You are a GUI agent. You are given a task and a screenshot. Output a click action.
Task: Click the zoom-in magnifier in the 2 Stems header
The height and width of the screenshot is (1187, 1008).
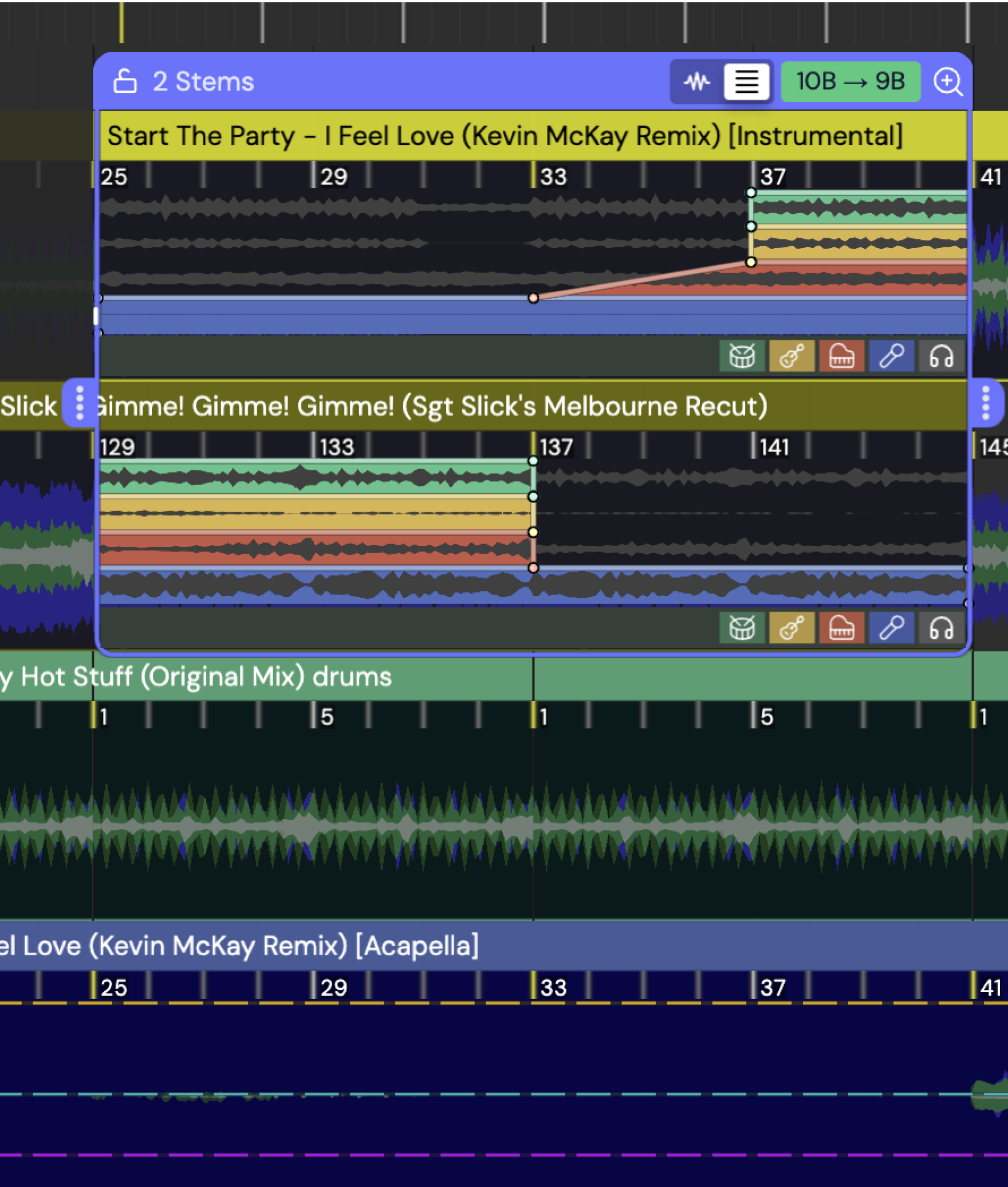click(948, 82)
